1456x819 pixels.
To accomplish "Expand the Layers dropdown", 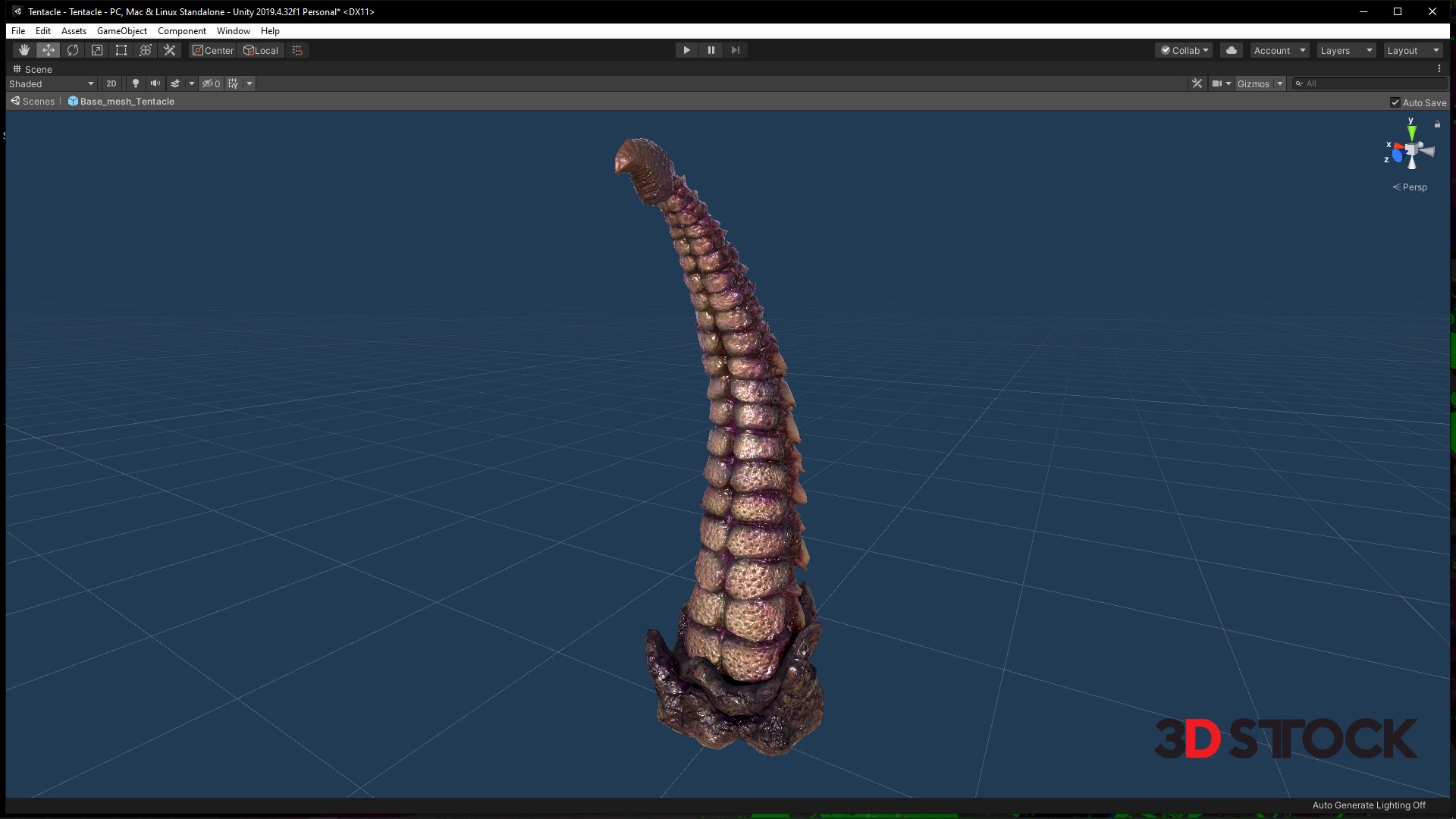I will tap(1346, 50).
